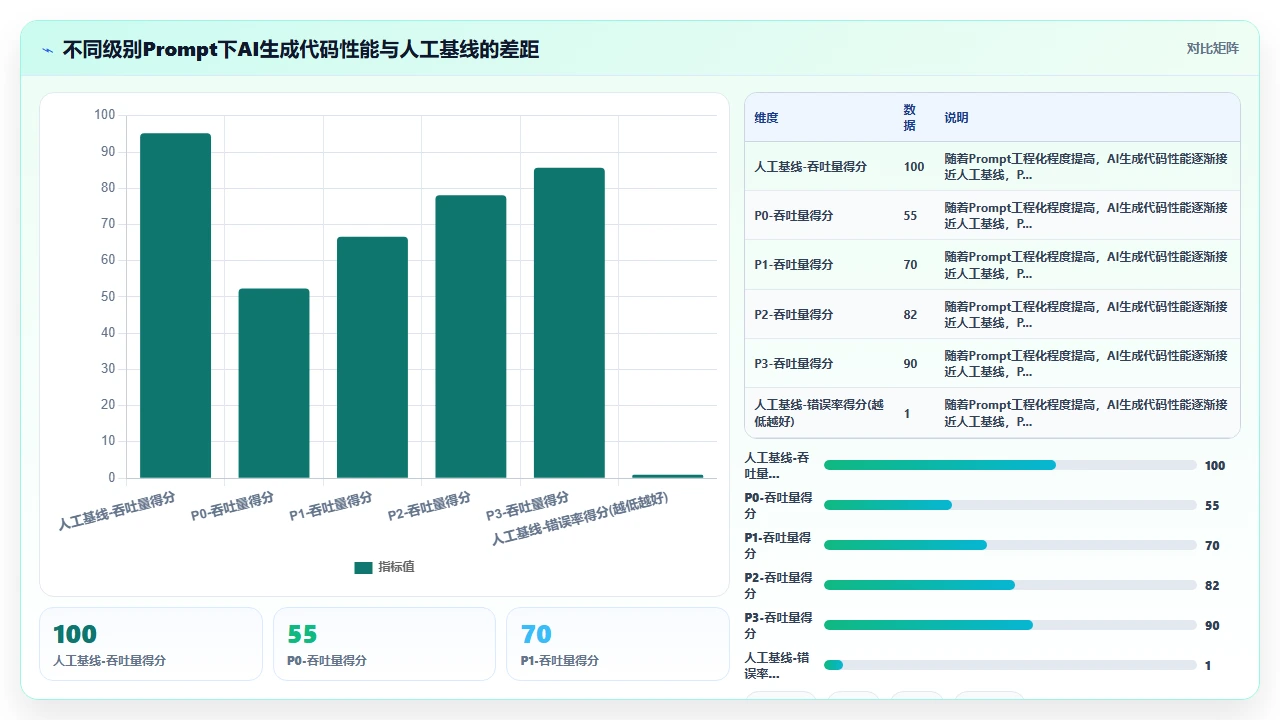Click the 人工基线-错误率 progress bar showing 1
This screenshot has height=720, width=1280.
pos(1010,665)
